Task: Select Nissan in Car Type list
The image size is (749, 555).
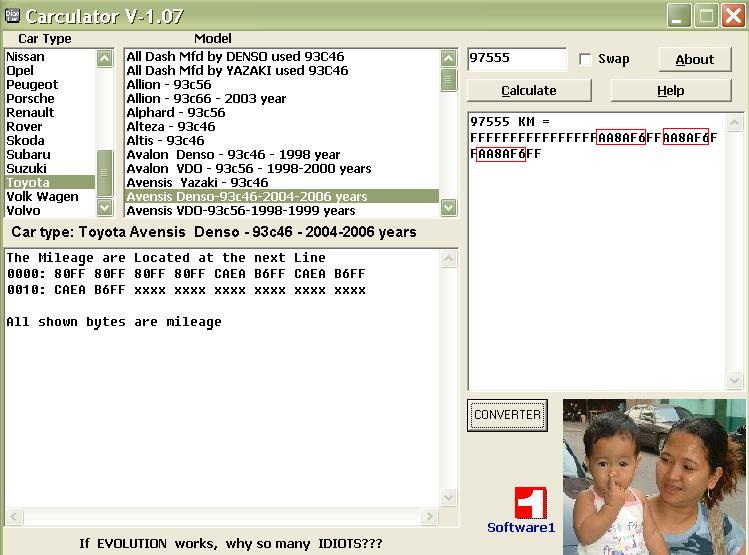Action: (50, 56)
